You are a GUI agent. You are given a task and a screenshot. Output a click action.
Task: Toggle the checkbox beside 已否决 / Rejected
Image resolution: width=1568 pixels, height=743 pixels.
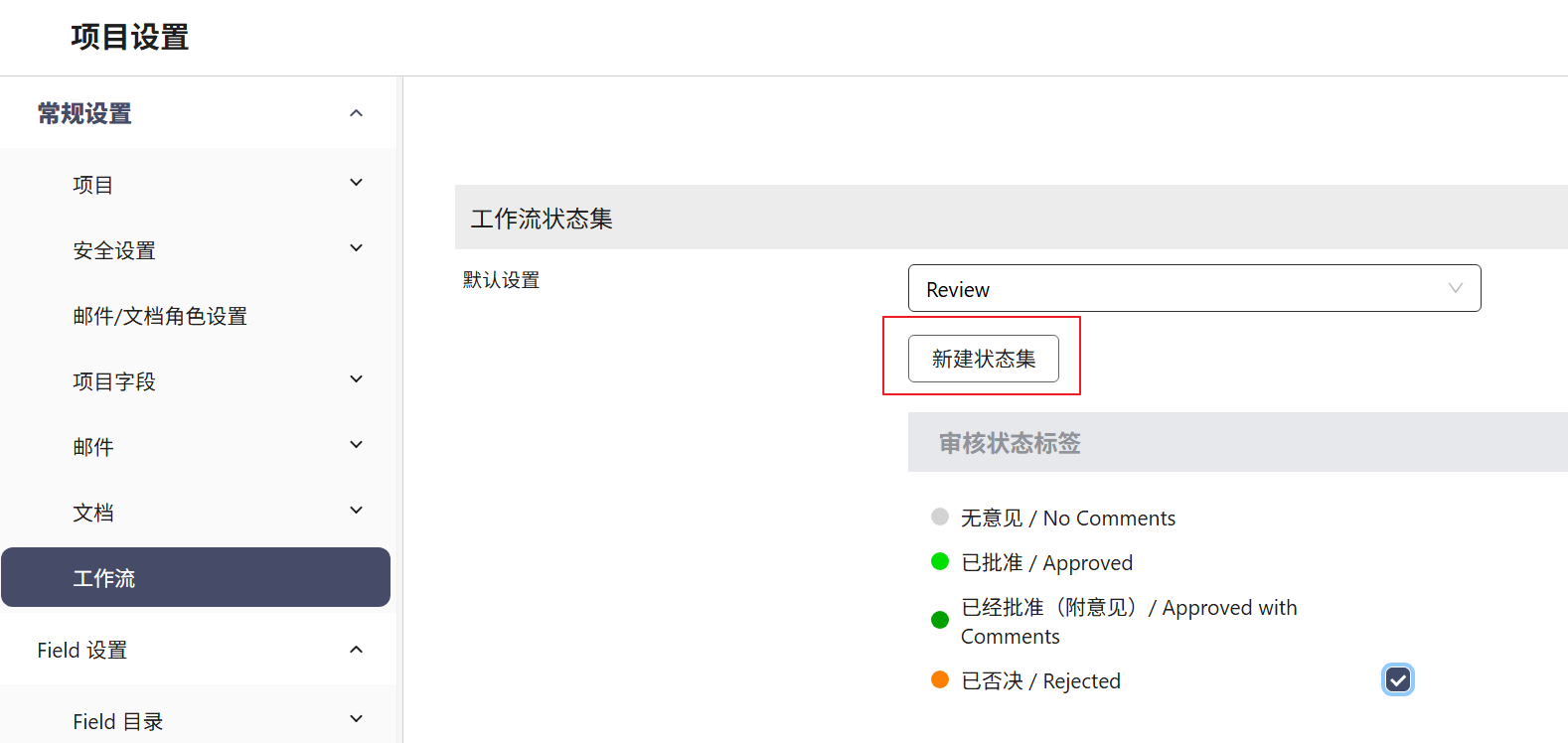pyautogui.click(x=1397, y=680)
